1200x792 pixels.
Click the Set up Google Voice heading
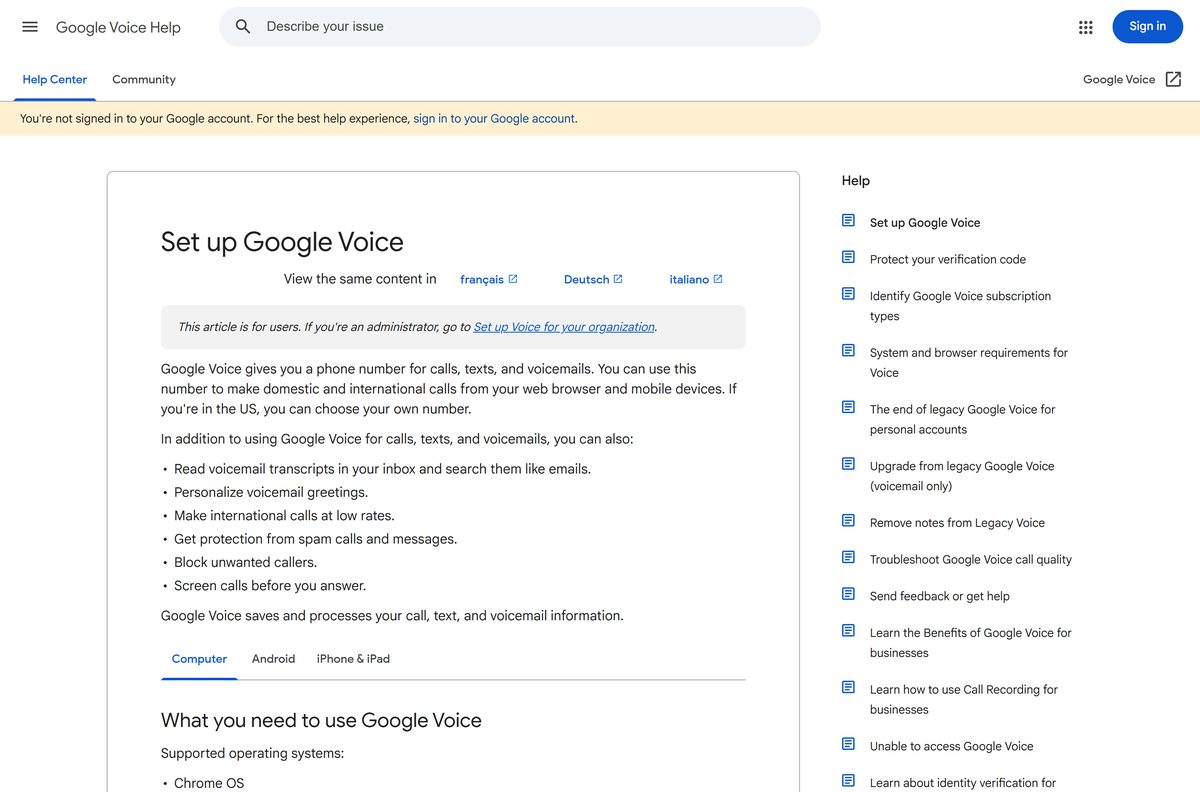pos(282,242)
